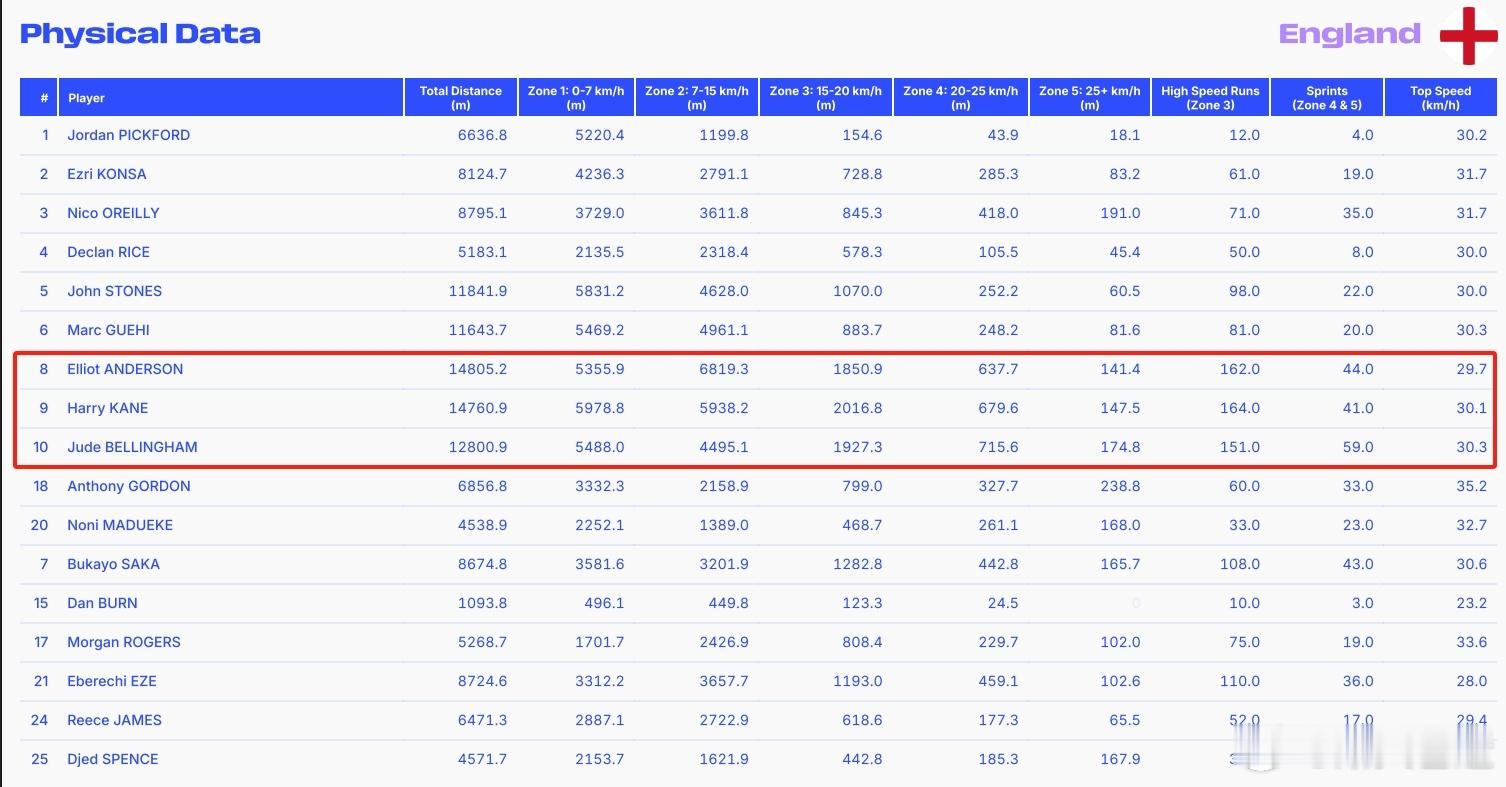The image size is (1506, 787).
Task: Click player name Jordan PICKFORD
Action: click(x=128, y=135)
